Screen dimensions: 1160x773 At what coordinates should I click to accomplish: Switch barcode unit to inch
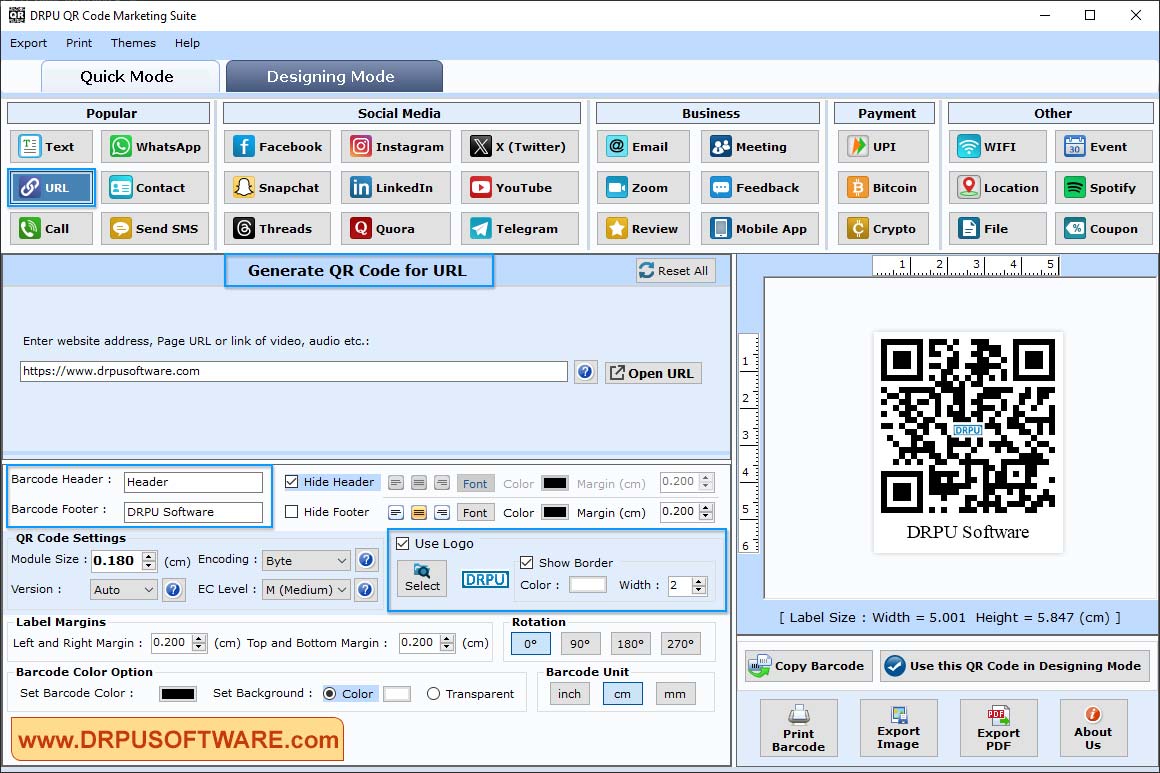tap(570, 694)
